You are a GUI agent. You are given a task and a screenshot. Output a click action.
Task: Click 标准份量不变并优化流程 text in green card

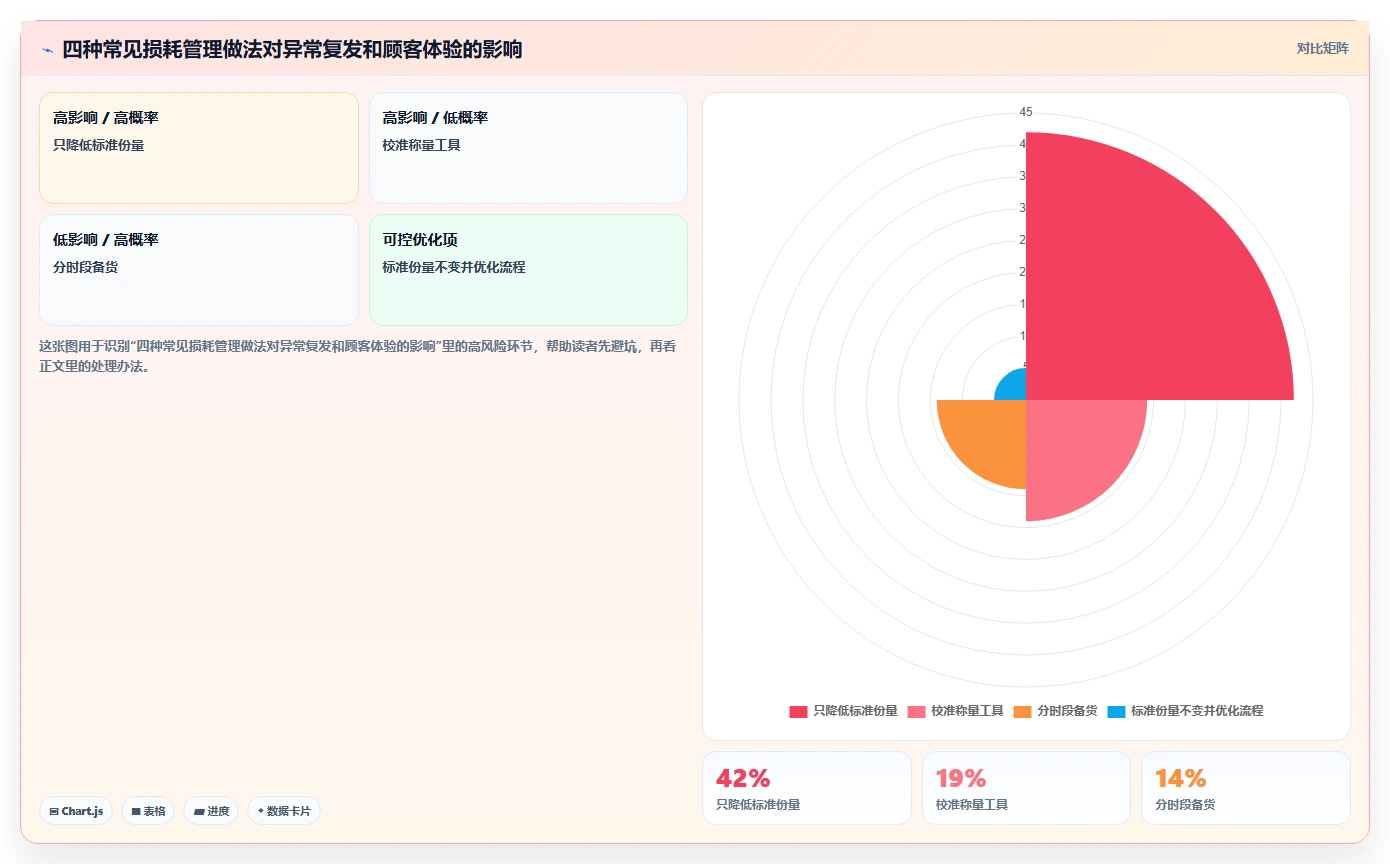[454, 267]
